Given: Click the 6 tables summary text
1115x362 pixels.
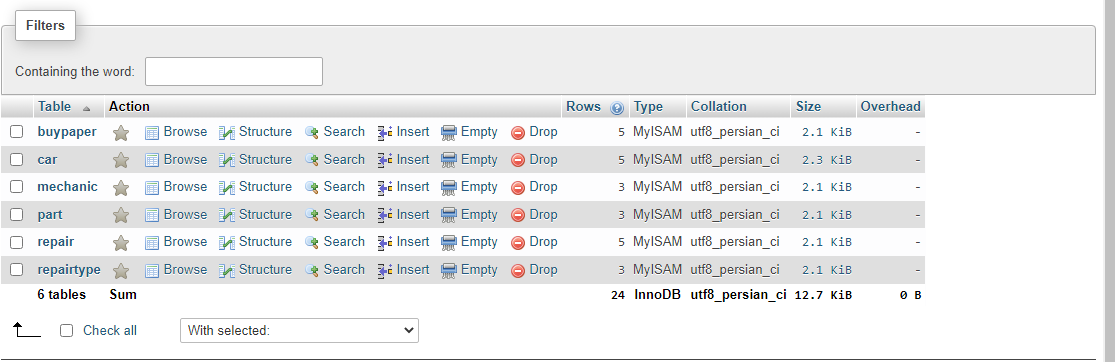Looking at the screenshot, I should (x=62, y=294).
